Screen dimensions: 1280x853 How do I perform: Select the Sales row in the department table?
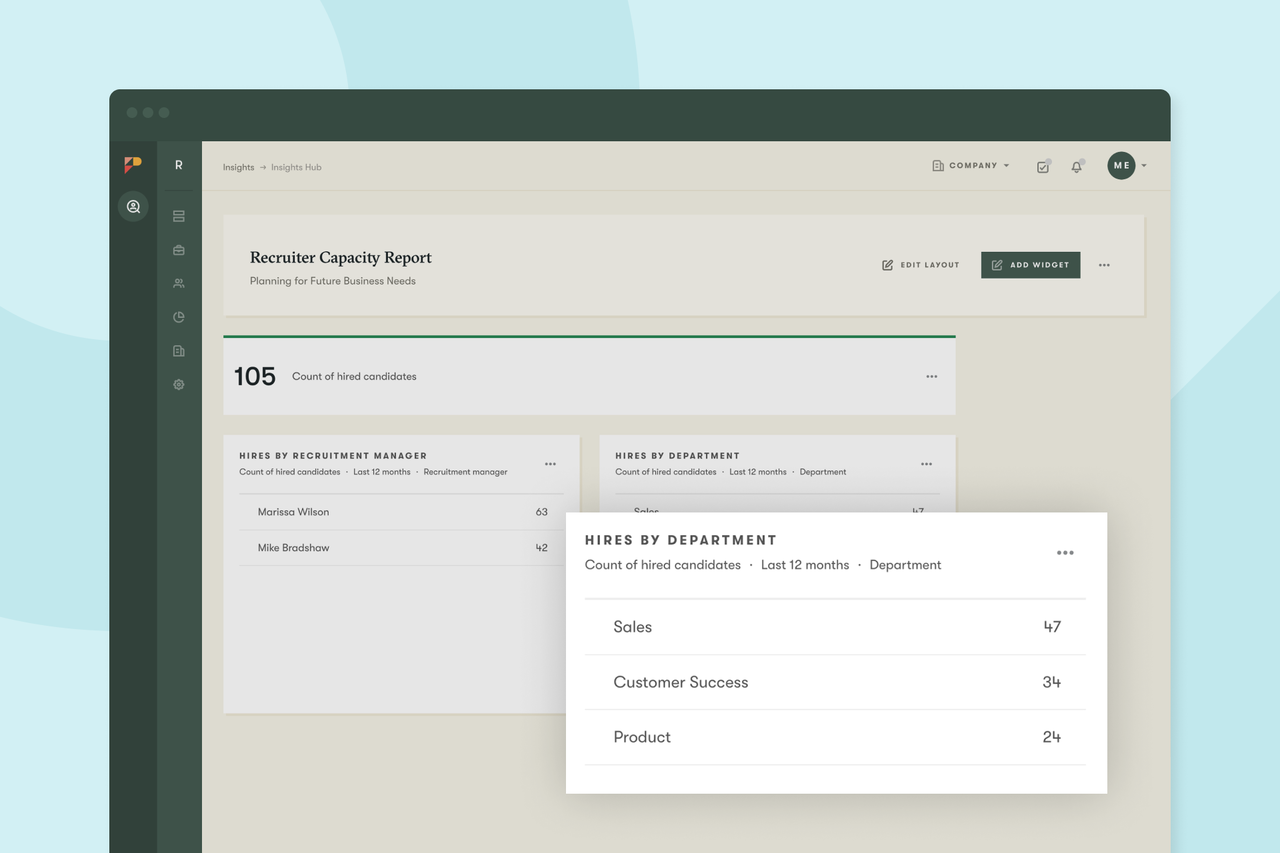coord(835,627)
